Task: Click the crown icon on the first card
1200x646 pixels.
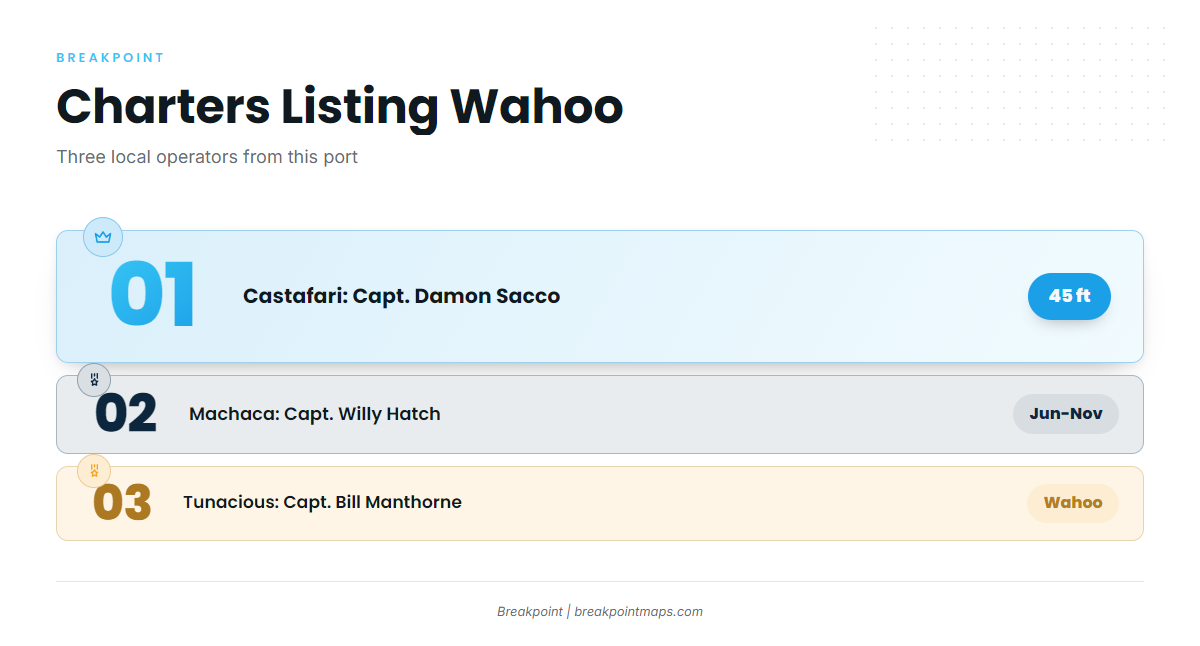Action: coord(103,237)
